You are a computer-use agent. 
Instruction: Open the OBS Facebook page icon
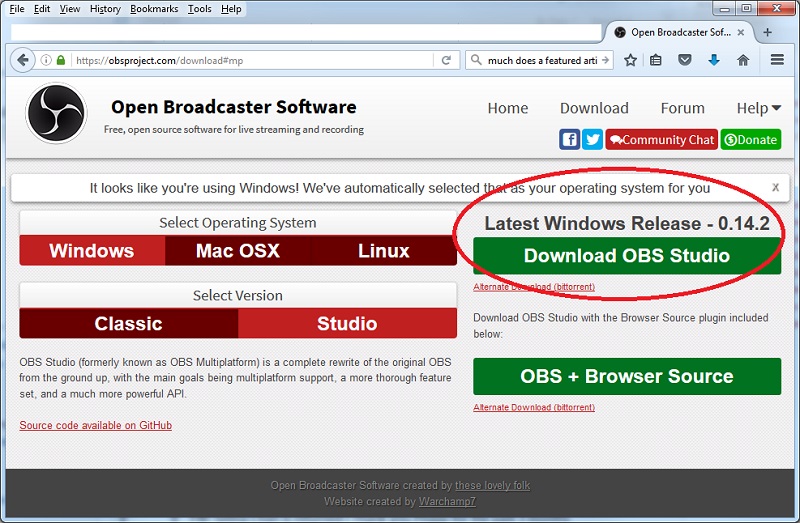pos(569,139)
